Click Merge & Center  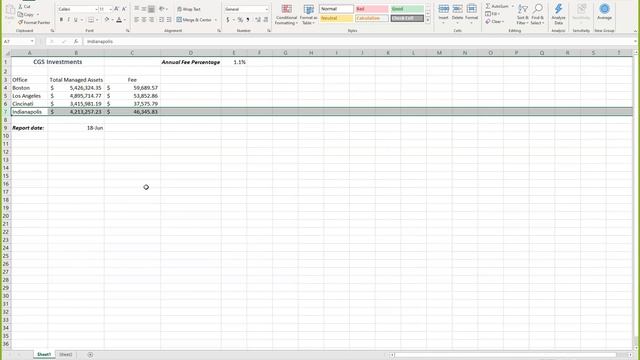click(194, 20)
